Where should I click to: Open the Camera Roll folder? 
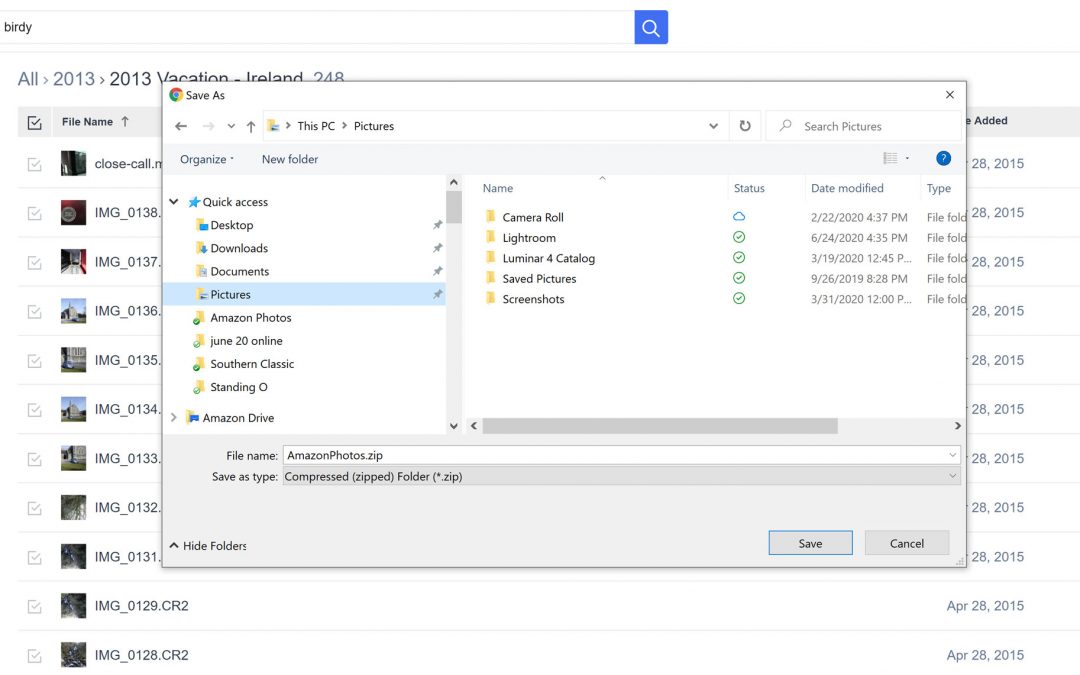532,217
